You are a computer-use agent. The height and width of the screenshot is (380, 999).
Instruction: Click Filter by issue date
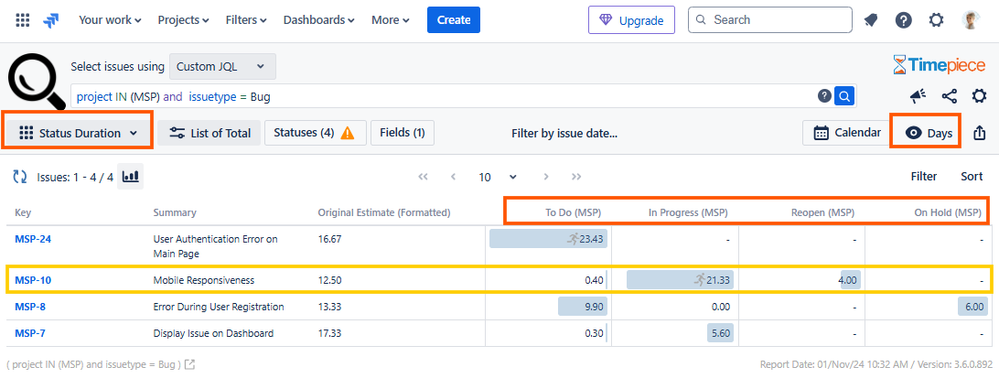[564, 133]
